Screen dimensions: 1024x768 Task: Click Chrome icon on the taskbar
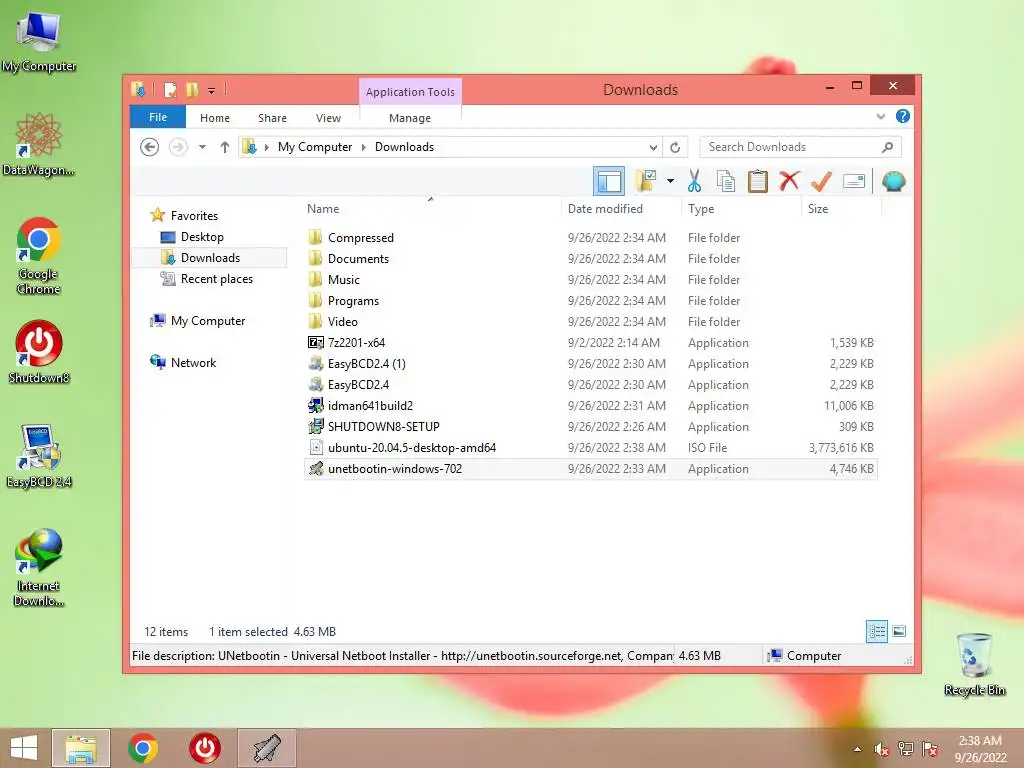pos(142,748)
